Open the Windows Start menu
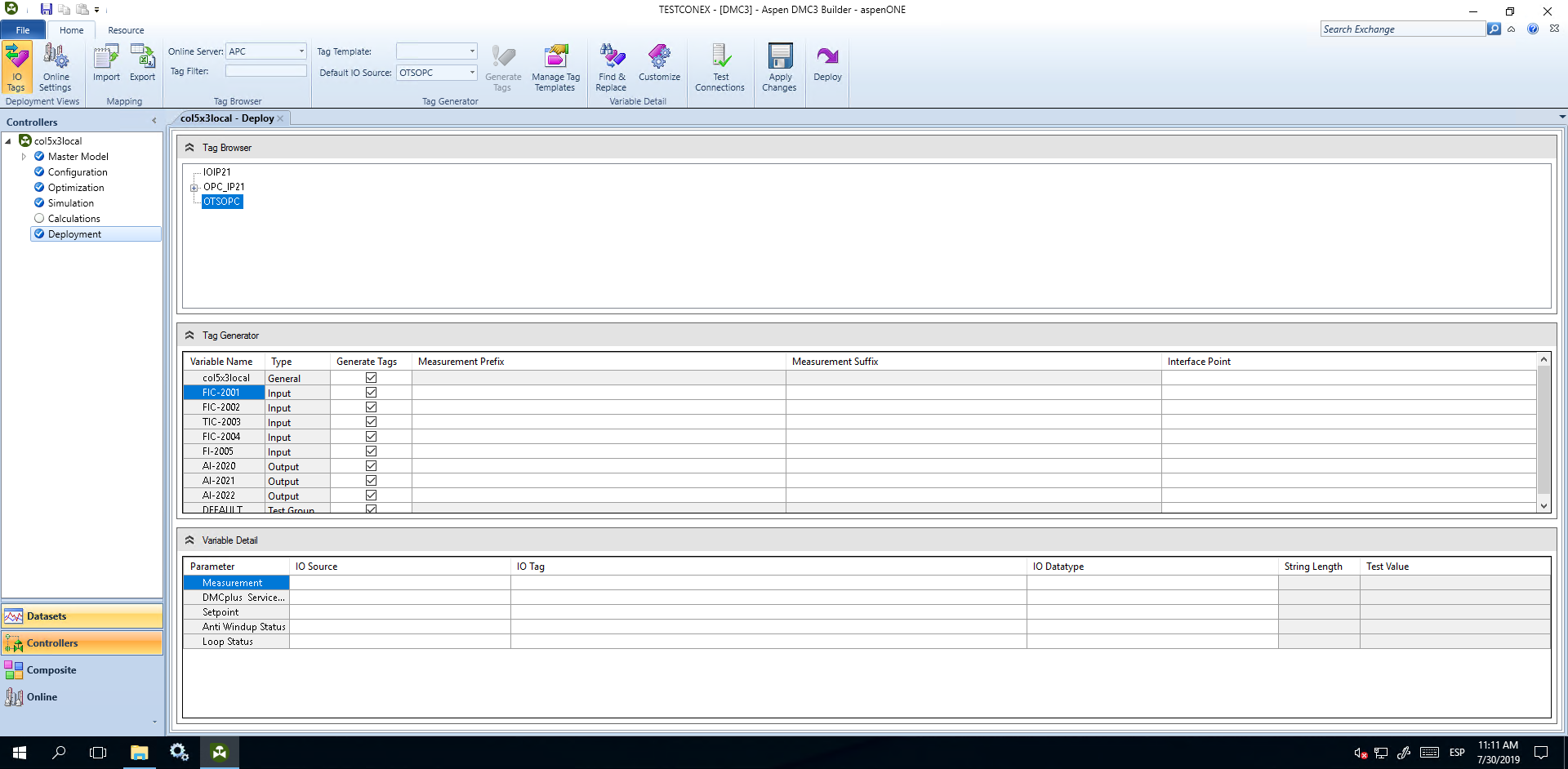 (20, 753)
